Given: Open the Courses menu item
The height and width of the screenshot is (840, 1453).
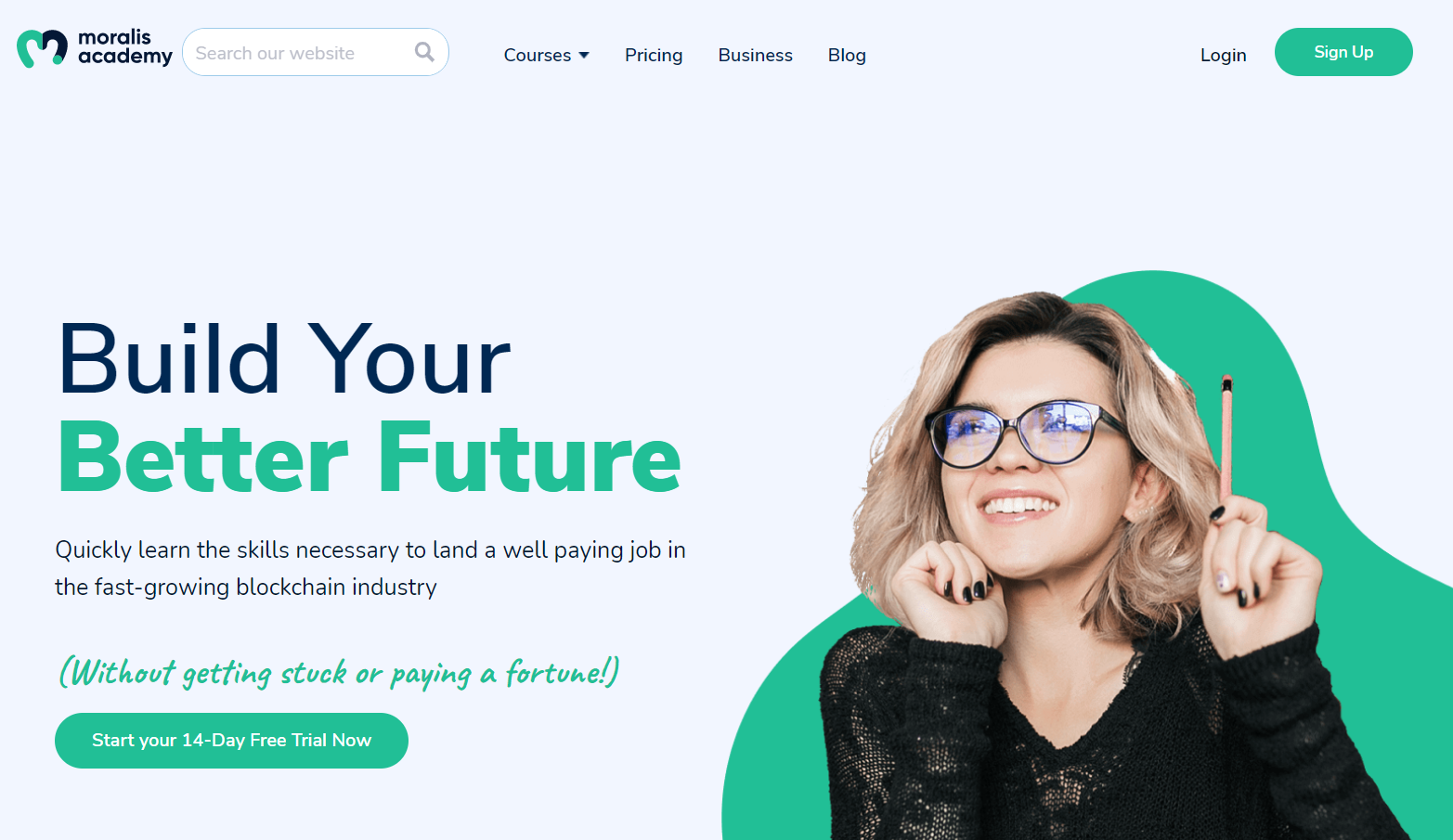Looking at the screenshot, I should click(538, 55).
